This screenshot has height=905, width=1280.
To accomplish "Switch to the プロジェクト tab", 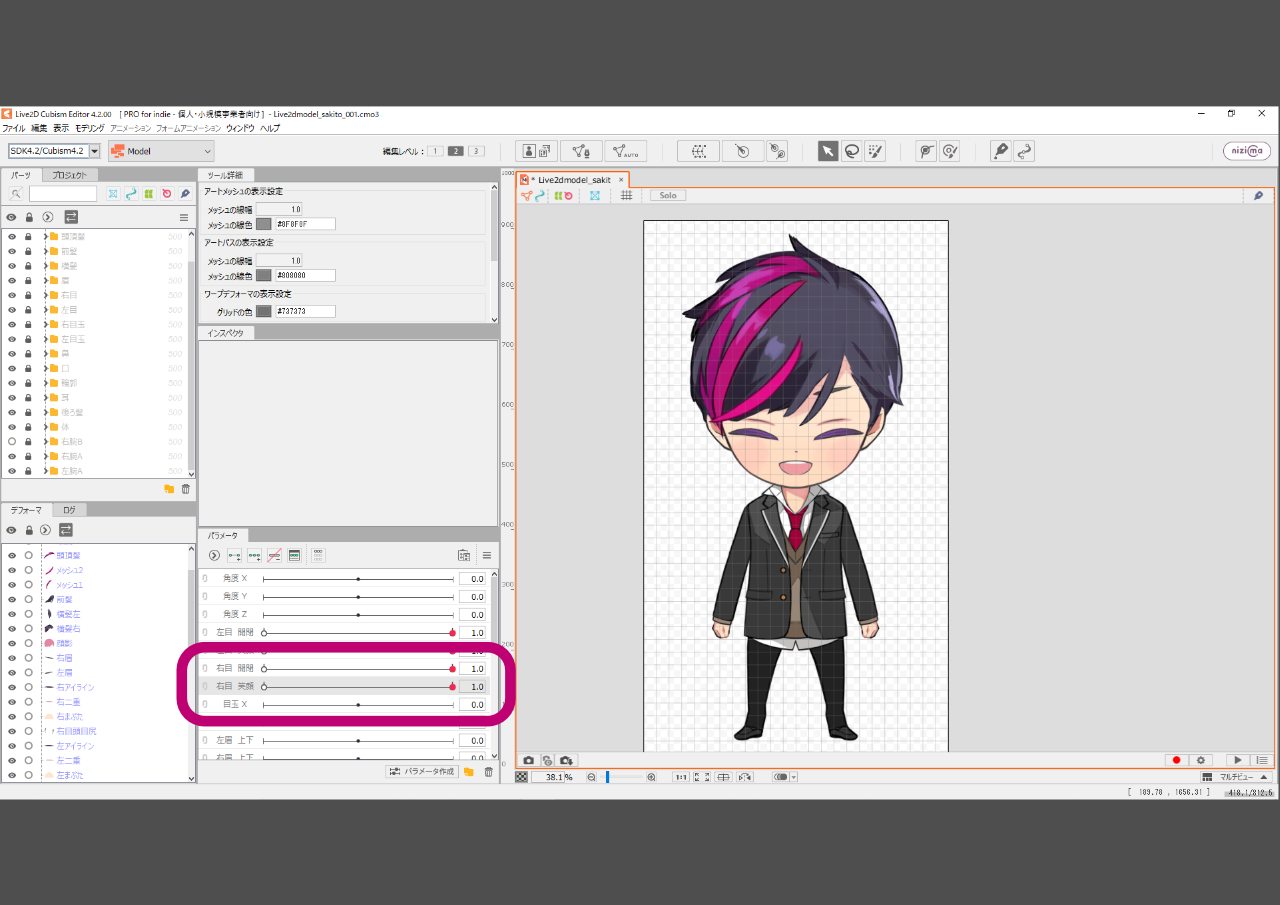I will (x=76, y=175).
